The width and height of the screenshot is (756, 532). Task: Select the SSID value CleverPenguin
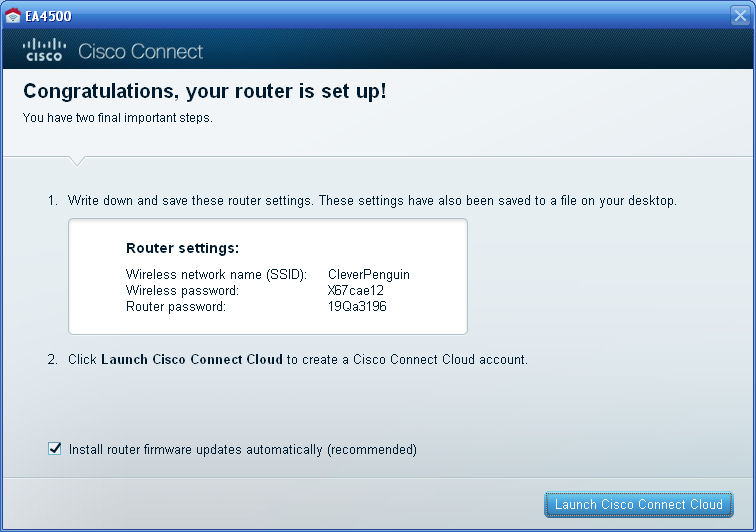coord(368,274)
